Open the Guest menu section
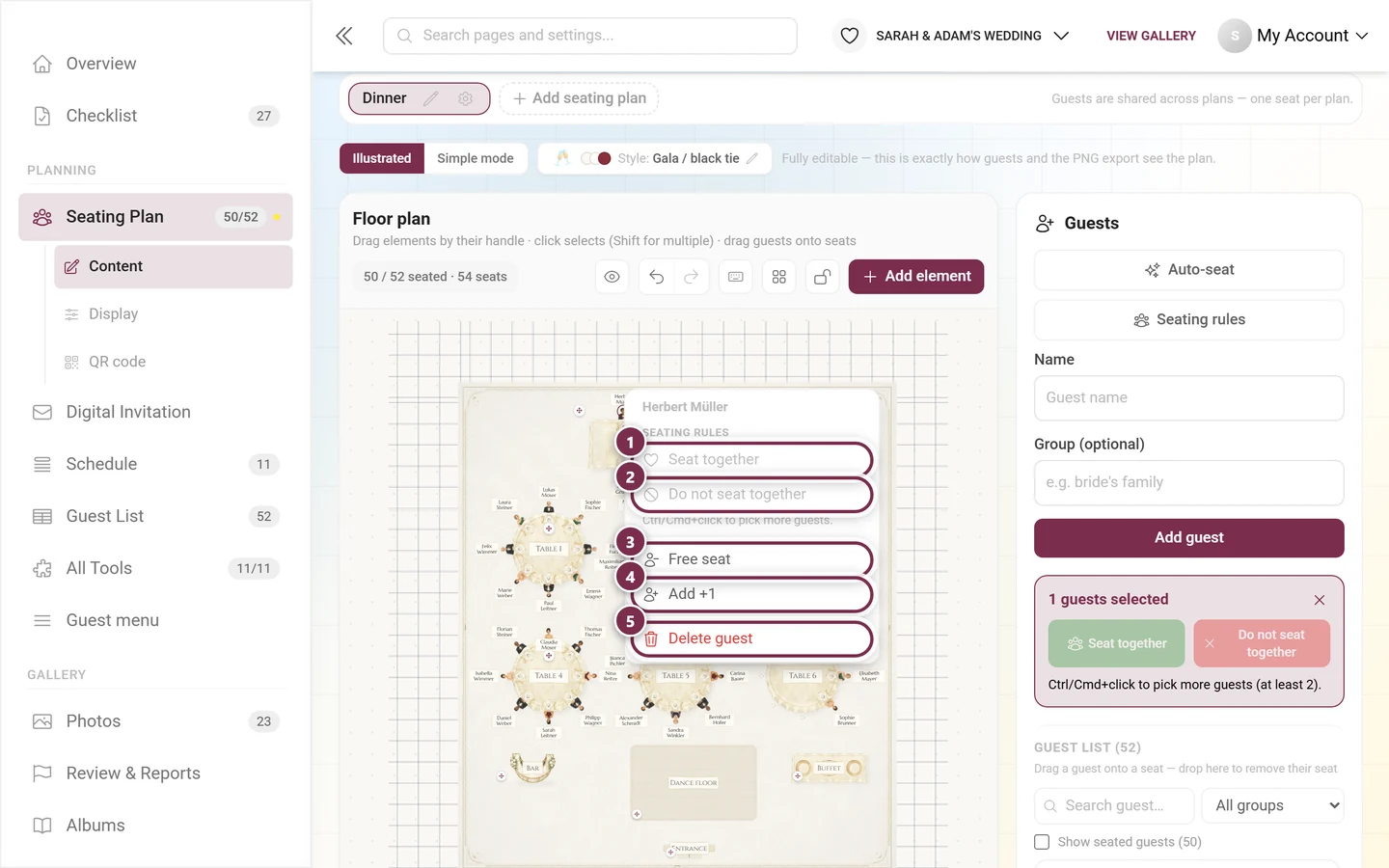 click(x=155, y=620)
